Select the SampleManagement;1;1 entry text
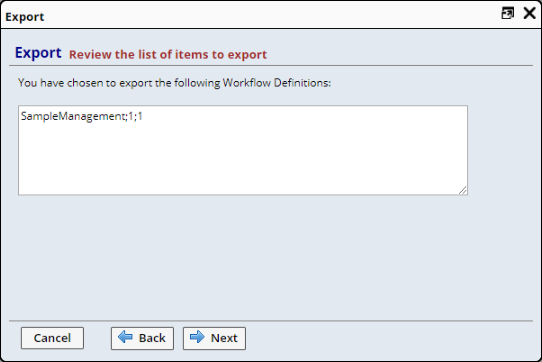The width and height of the screenshot is (542, 362). click(82, 117)
